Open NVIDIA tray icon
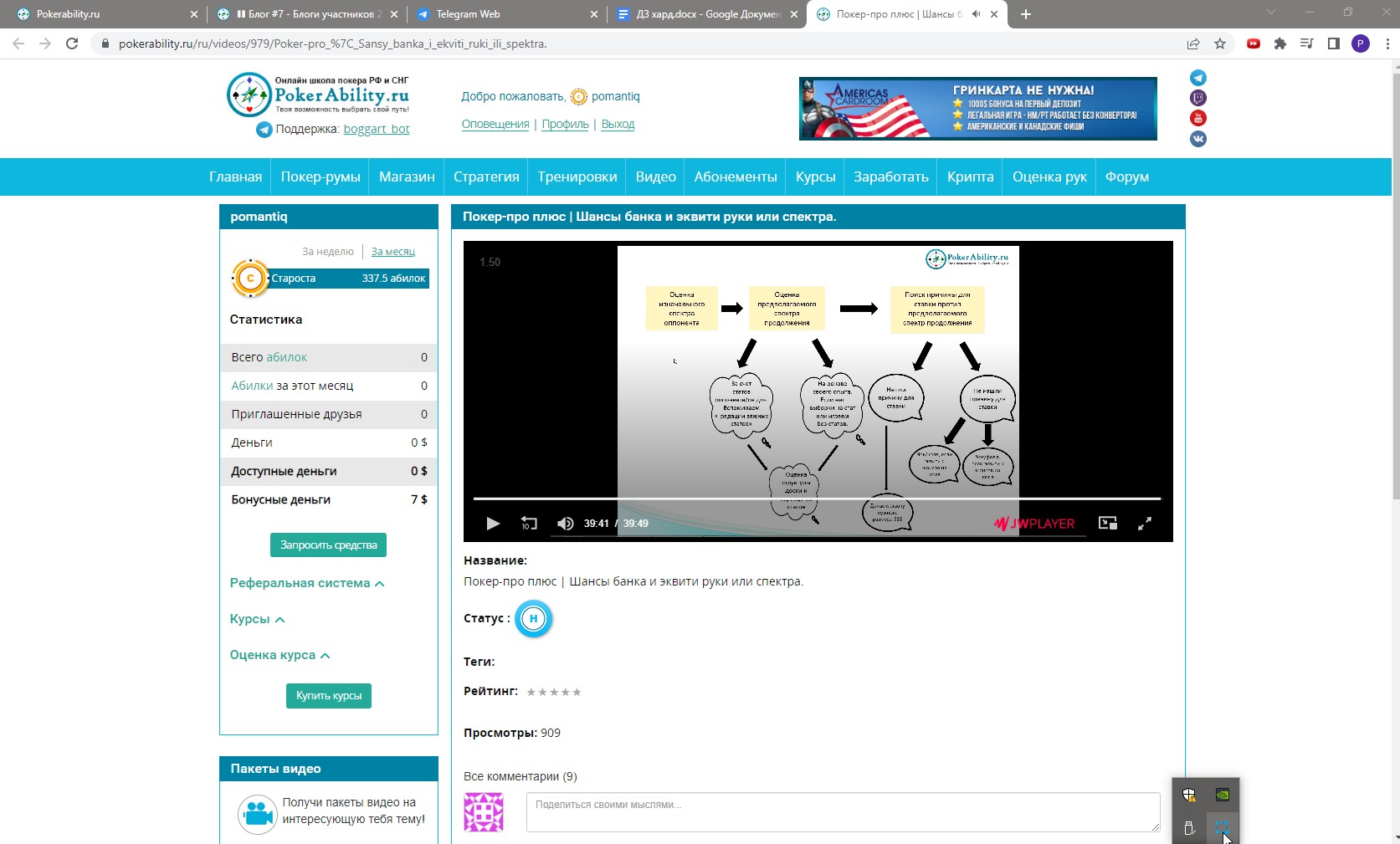Image resolution: width=1400 pixels, height=844 pixels. coord(1223,795)
